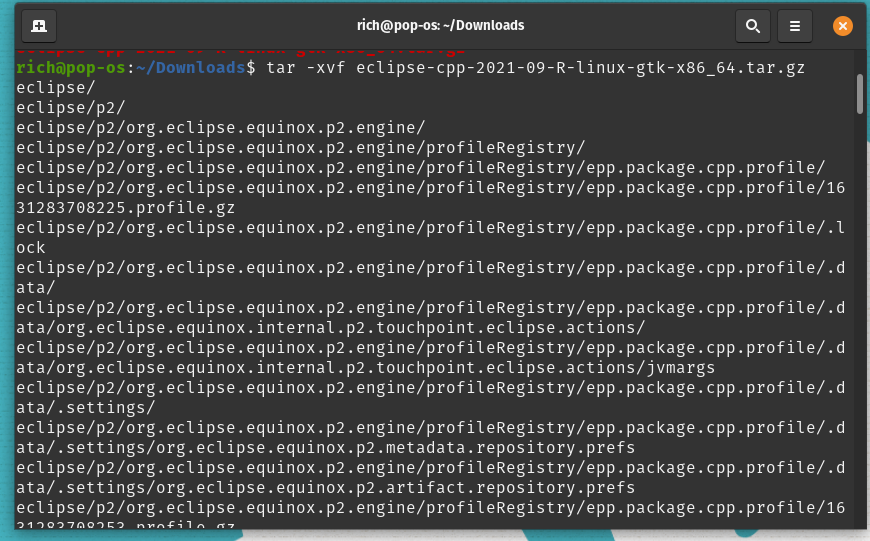Click the 'artifact.repository.prefs' line

(x=325, y=488)
